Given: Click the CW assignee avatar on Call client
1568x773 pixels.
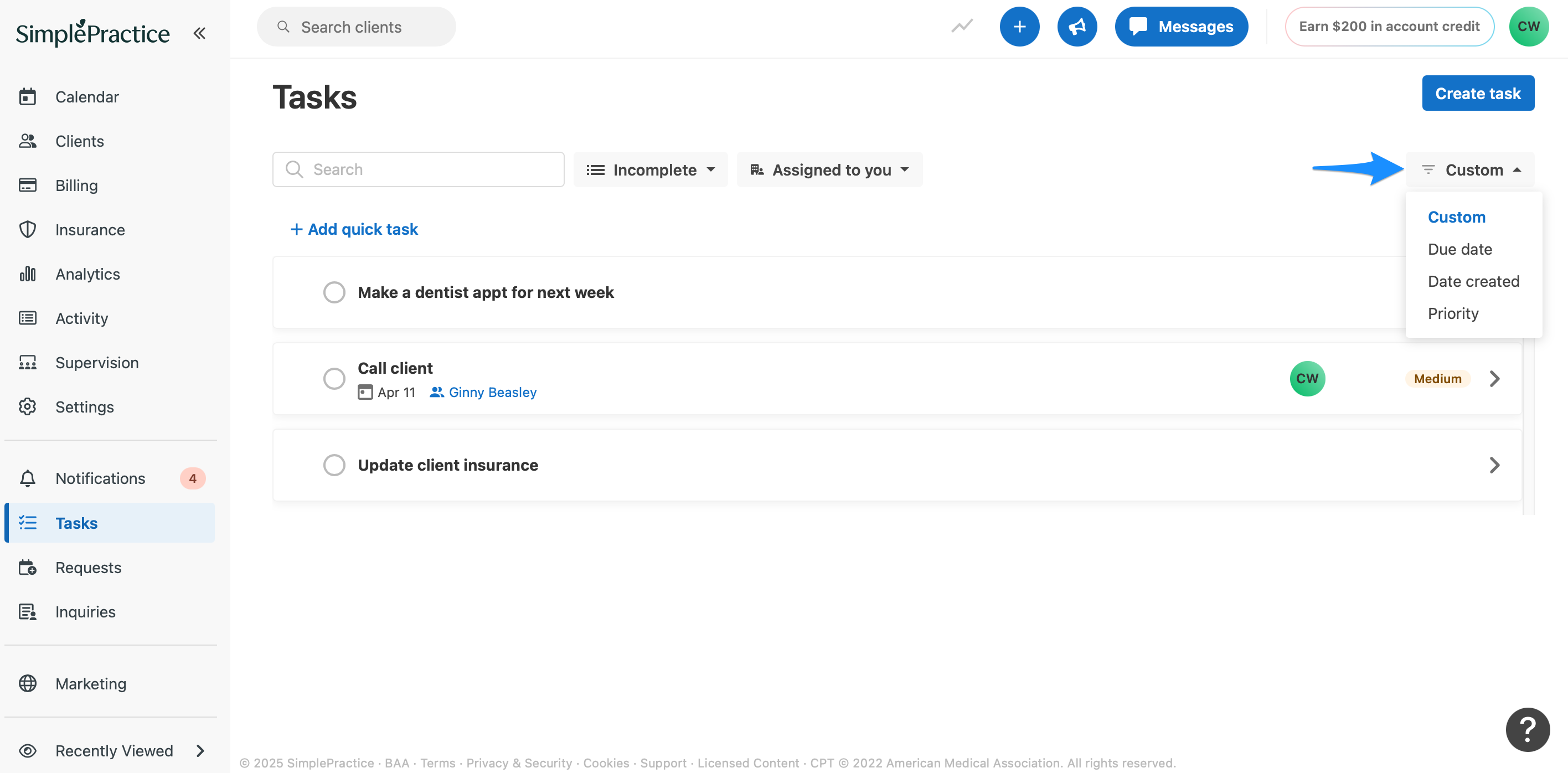Looking at the screenshot, I should tap(1307, 379).
